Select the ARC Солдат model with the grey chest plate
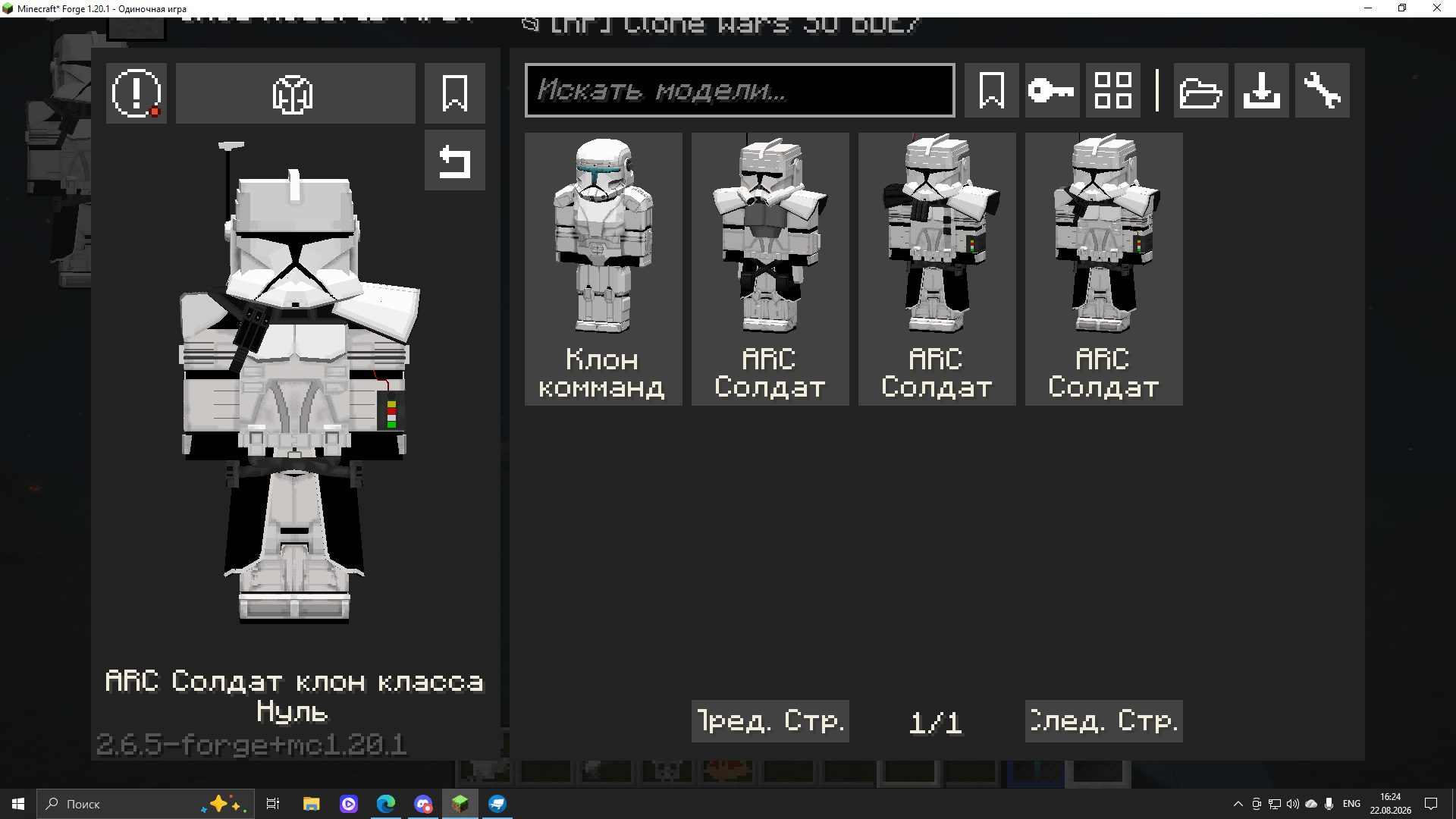The height and width of the screenshot is (819, 1456). point(770,269)
